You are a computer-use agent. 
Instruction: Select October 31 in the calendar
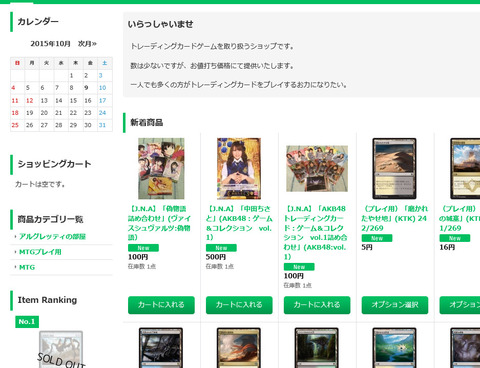[x=102, y=125]
